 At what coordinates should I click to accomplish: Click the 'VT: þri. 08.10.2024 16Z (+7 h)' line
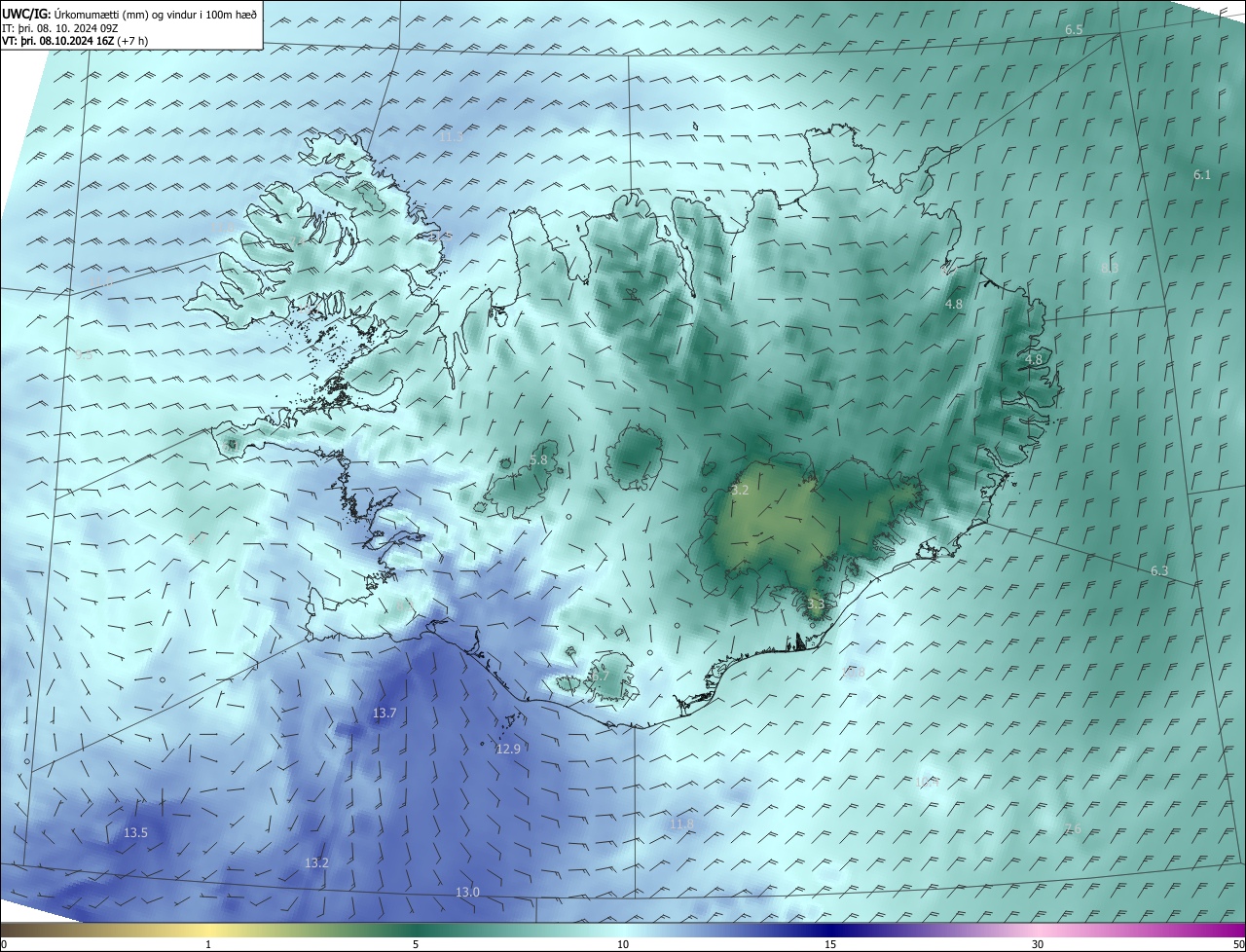[76, 42]
